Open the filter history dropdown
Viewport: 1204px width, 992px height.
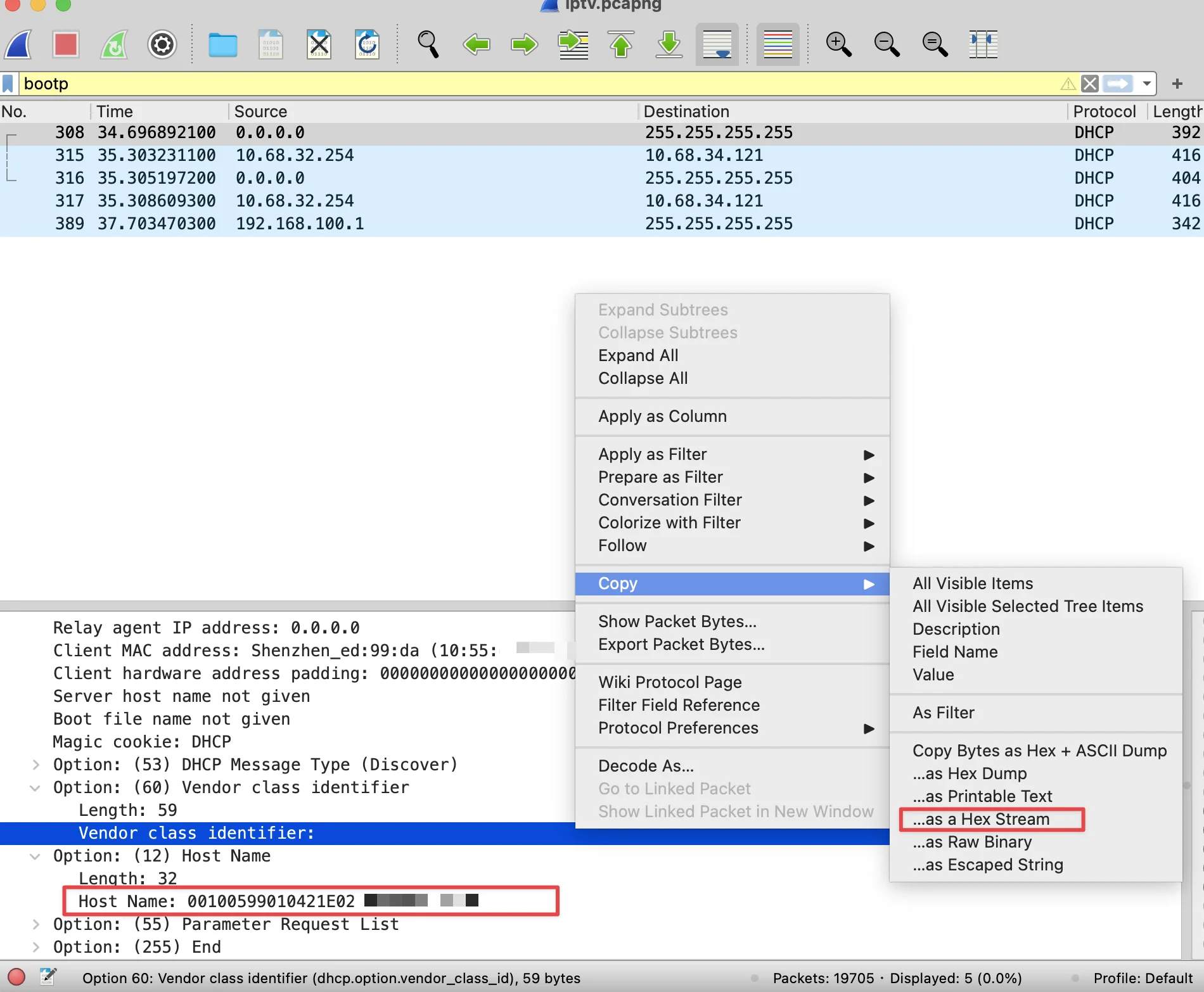[1147, 83]
